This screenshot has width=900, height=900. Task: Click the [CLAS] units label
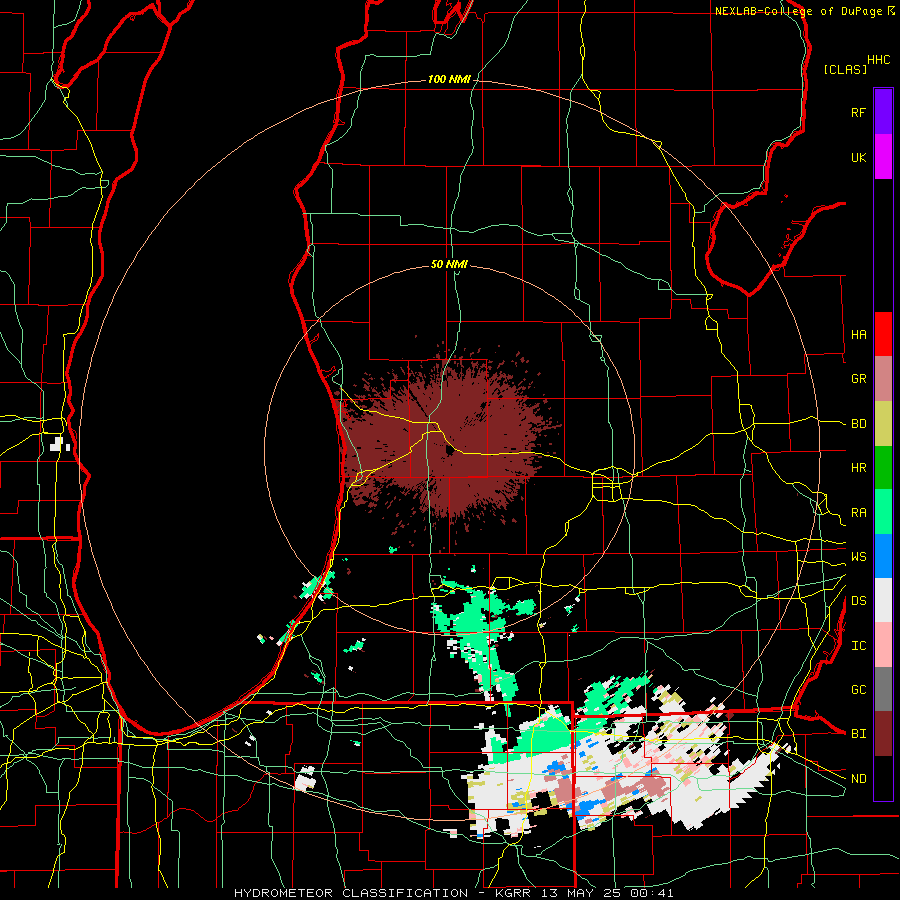[845, 69]
